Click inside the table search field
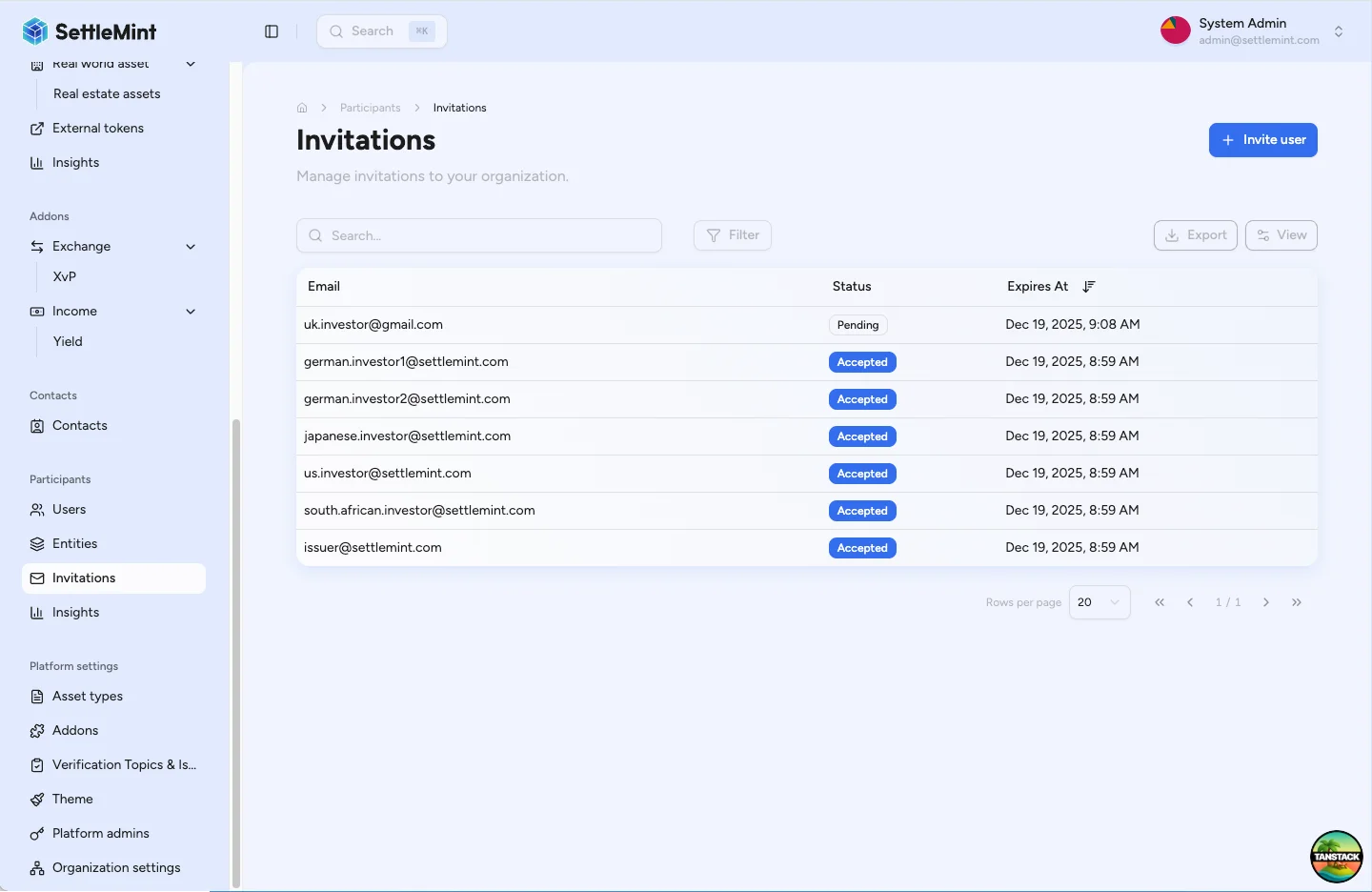This screenshot has height=892, width=1372. pyautogui.click(x=476, y=235)
